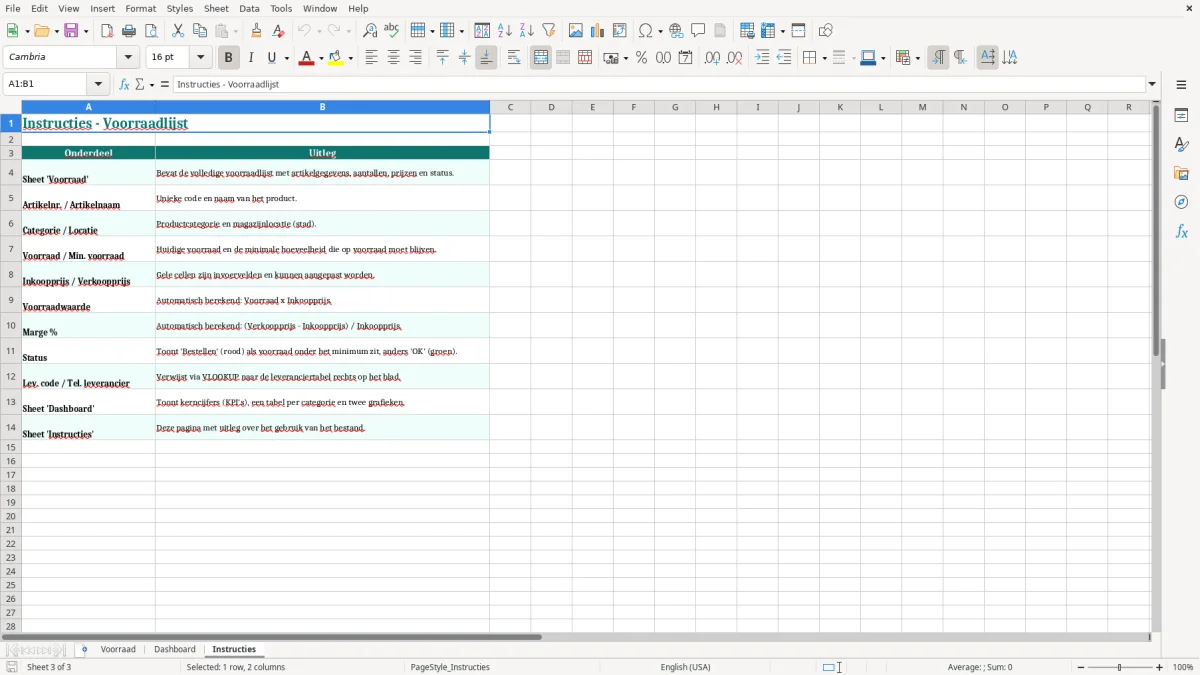Open Font Color dropdown arrow

pyautogui.click(x=321, y=58)
